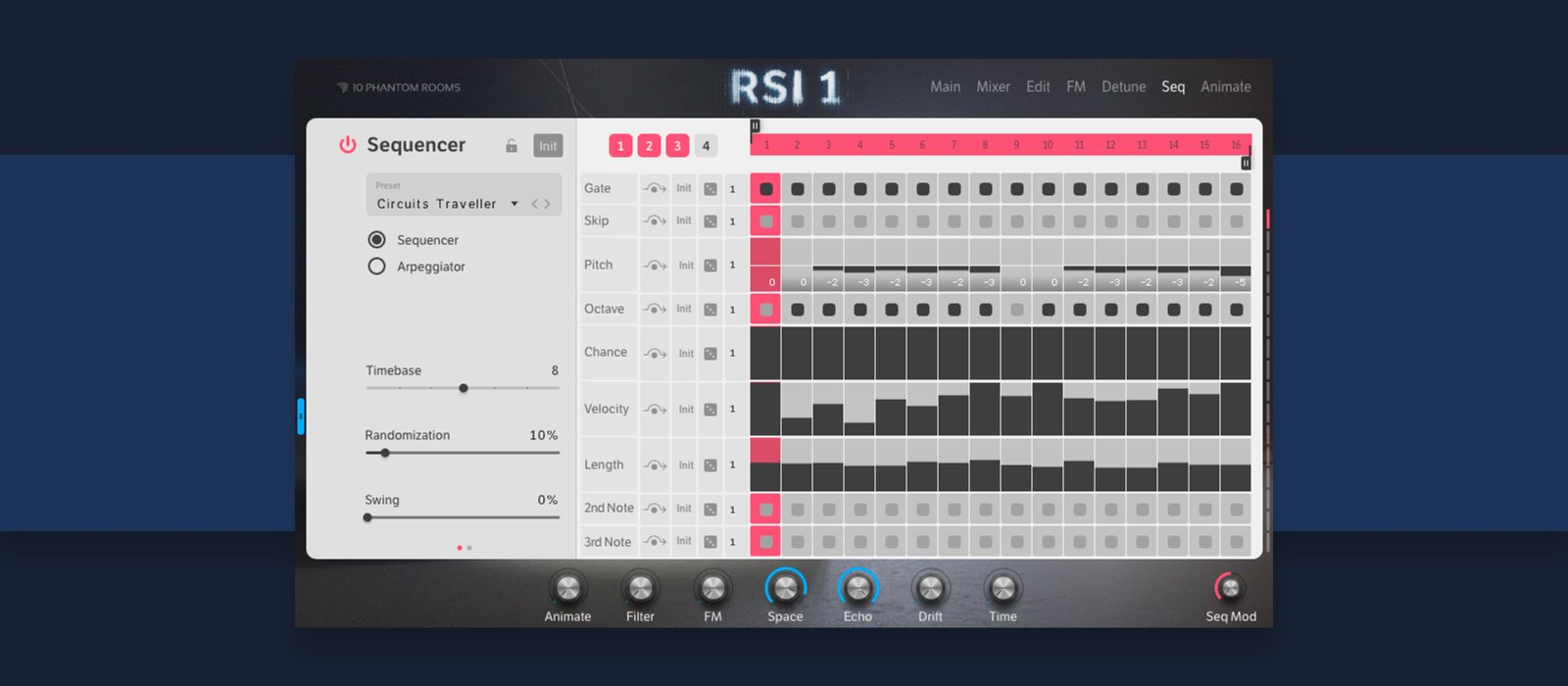This screenshot has width=1568, height=686.
Task: Click the Velocity row modulation arrow icon
Action: pos(655,410)
